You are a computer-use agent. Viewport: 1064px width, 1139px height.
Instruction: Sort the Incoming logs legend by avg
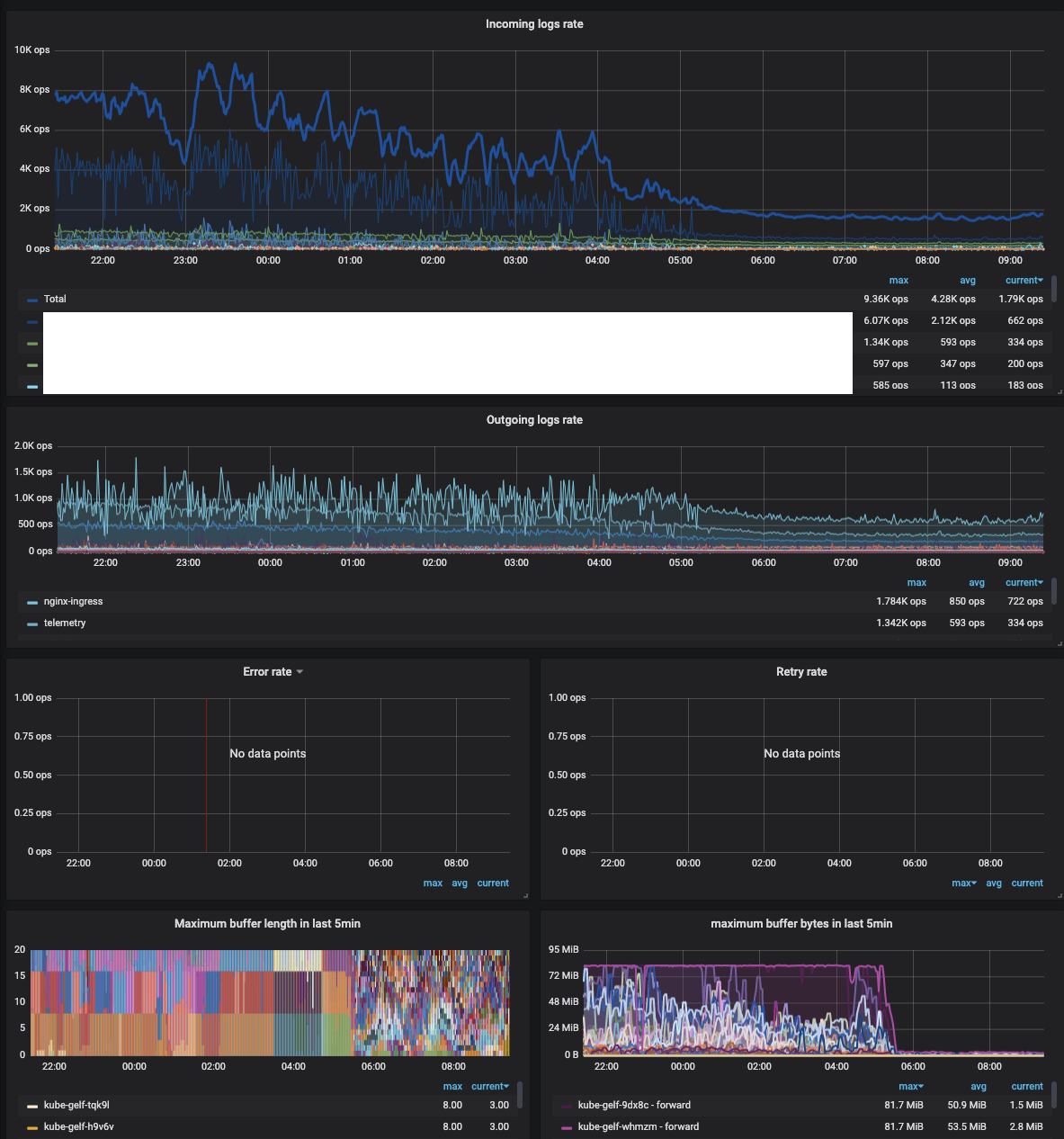click(968, 280)
